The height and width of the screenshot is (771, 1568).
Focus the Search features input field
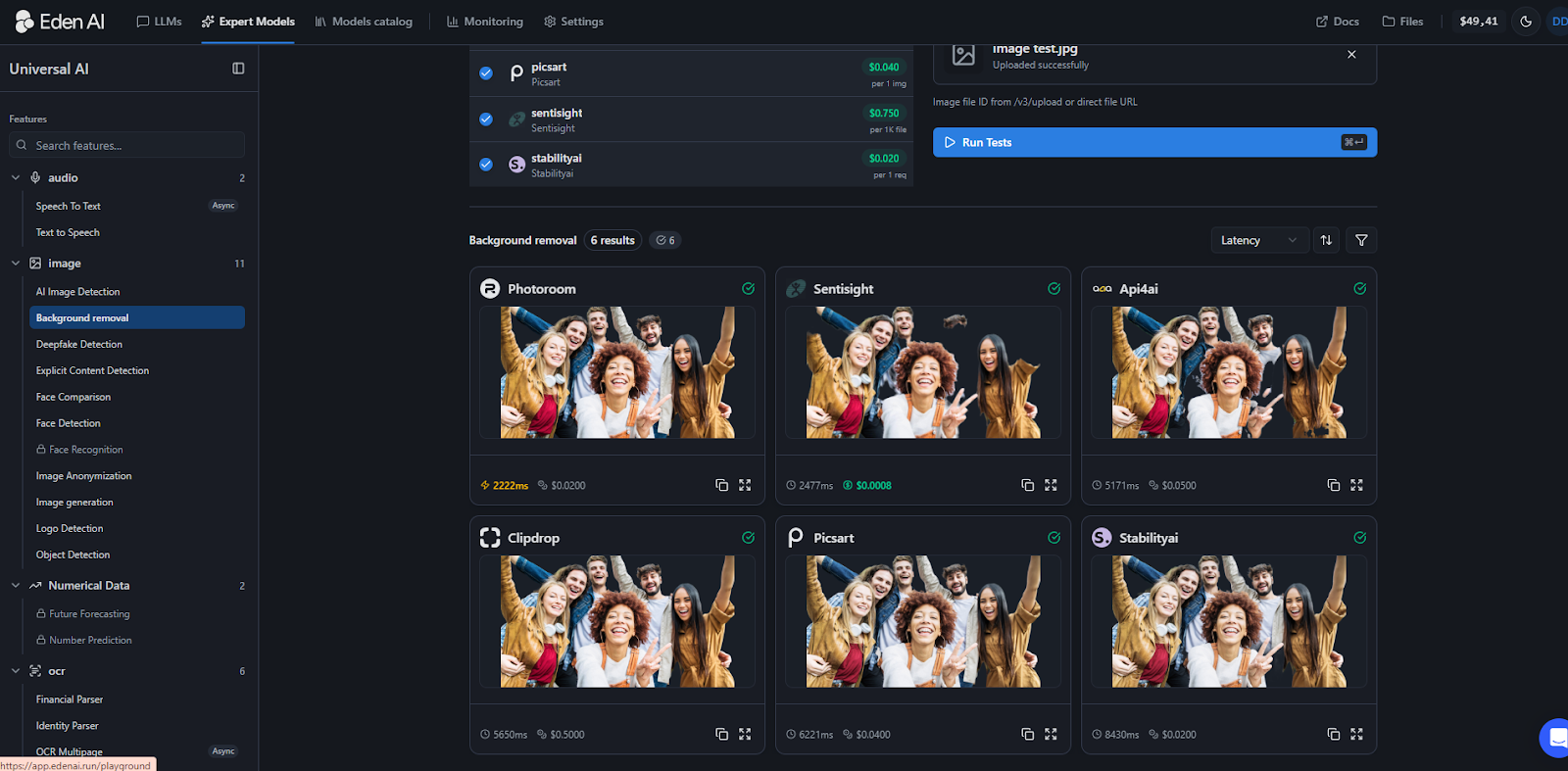pos(127,145)
